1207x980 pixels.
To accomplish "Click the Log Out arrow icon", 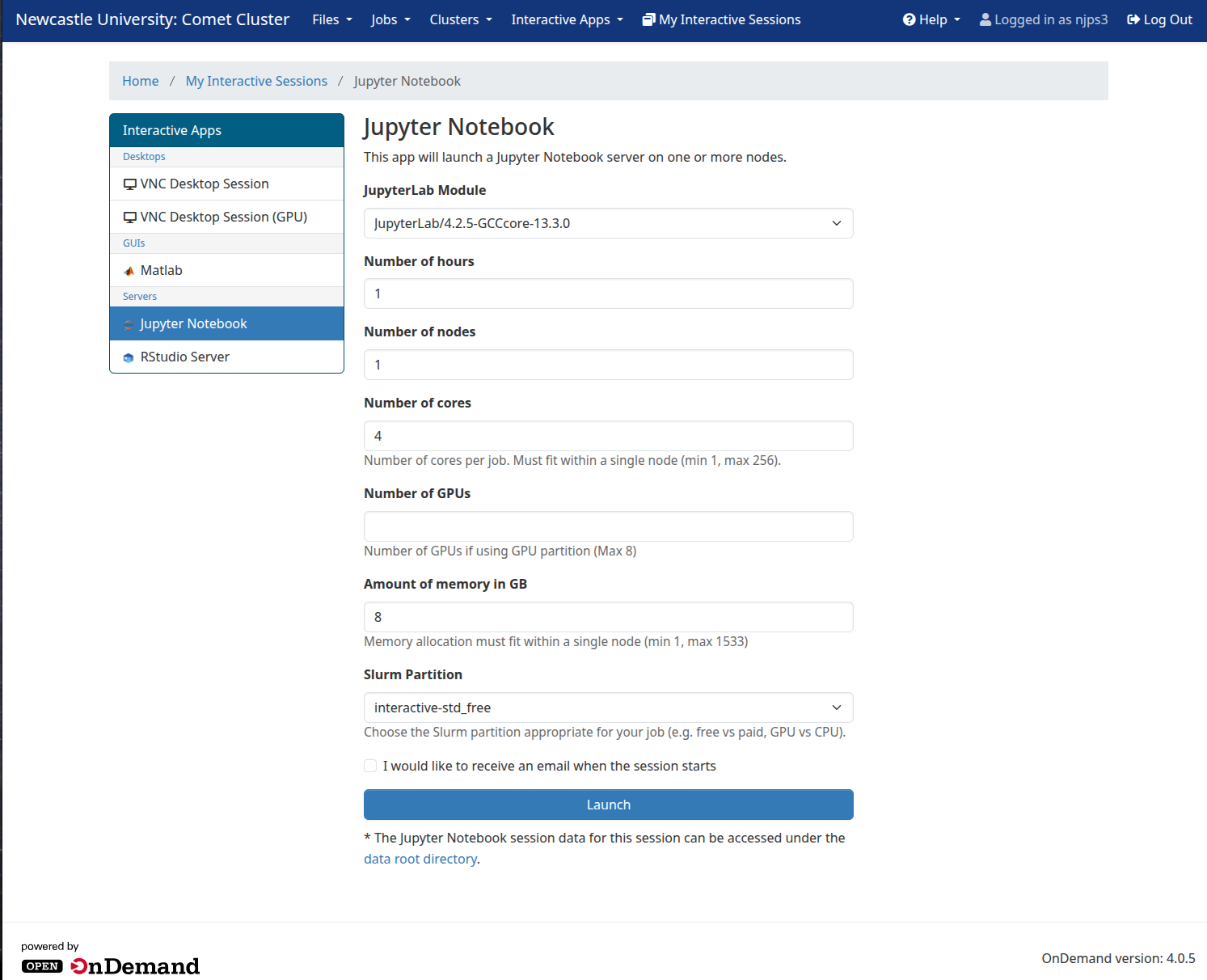I will [1133, 19].
